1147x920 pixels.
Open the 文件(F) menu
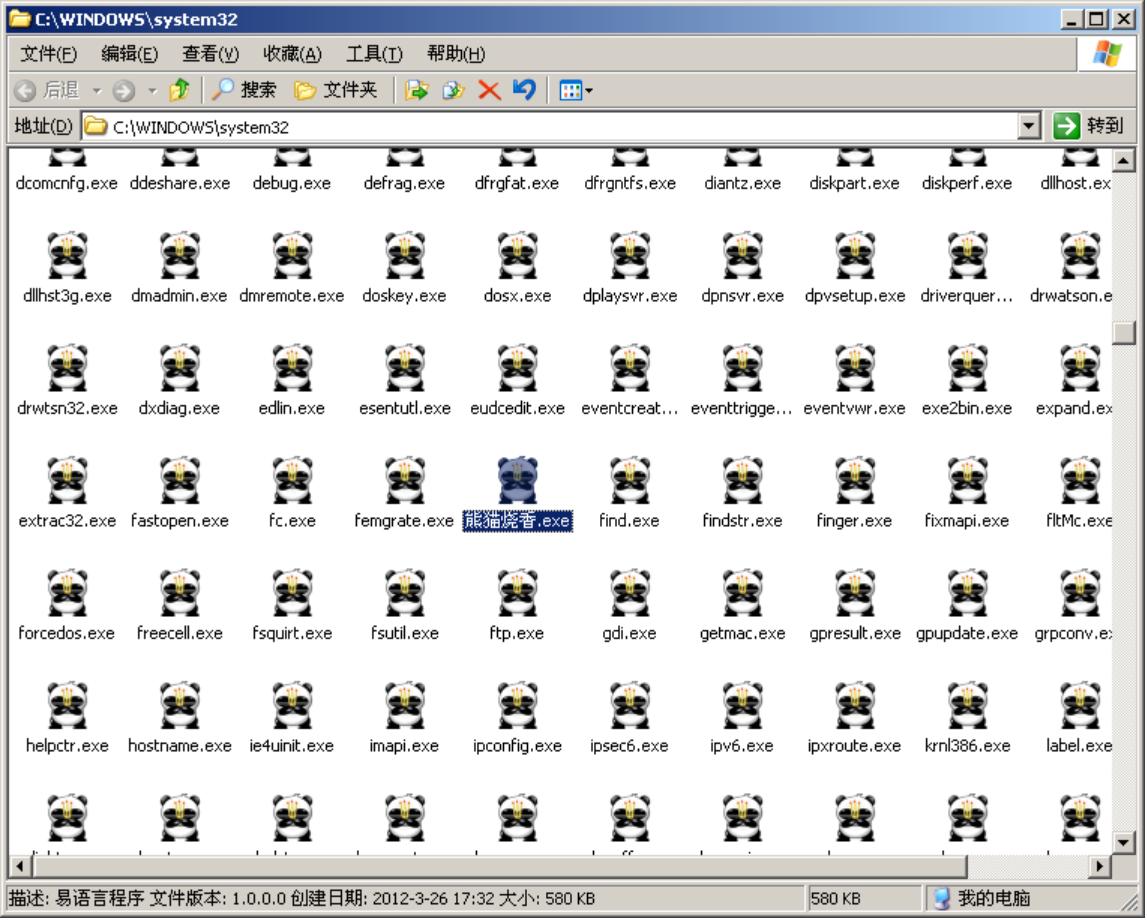(49, 53)
